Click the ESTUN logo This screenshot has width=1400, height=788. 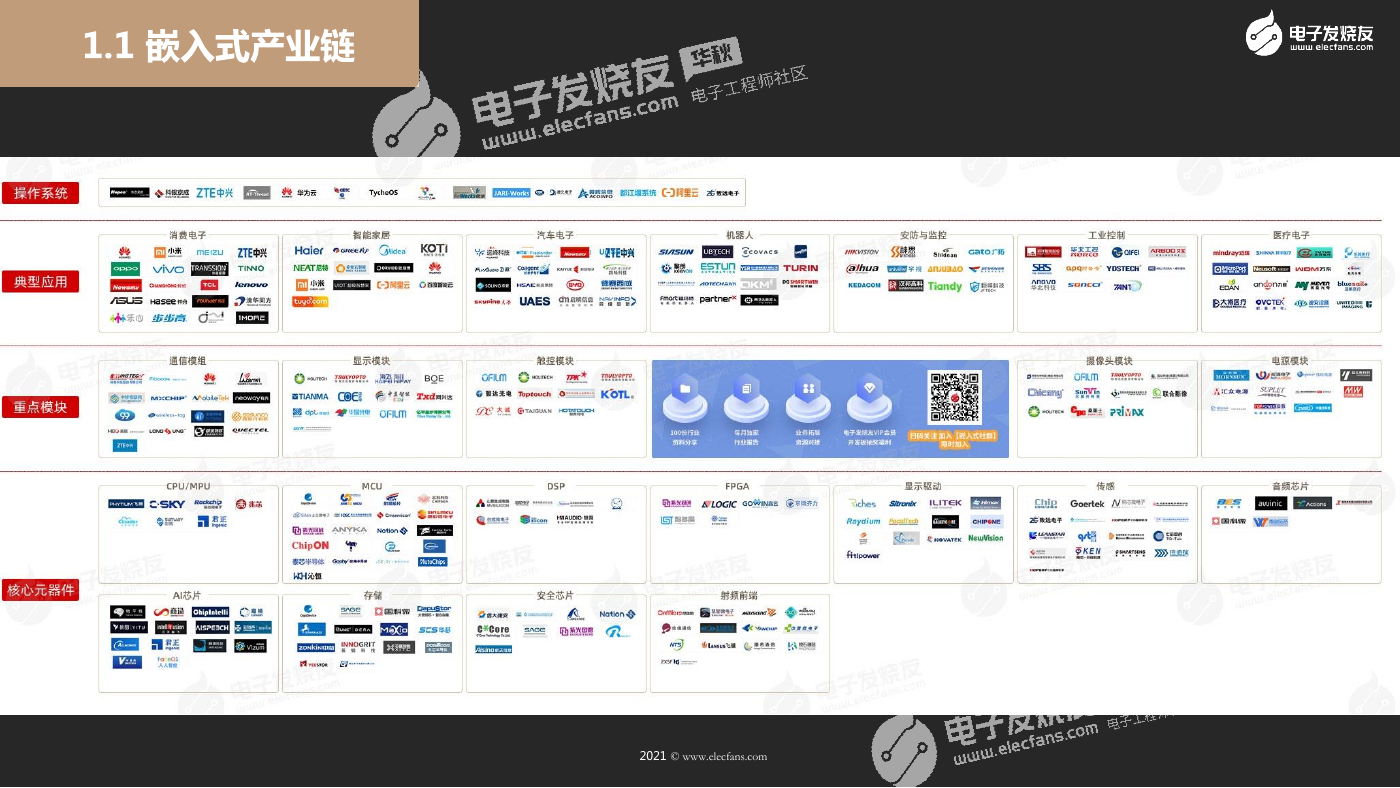point(718,268)
